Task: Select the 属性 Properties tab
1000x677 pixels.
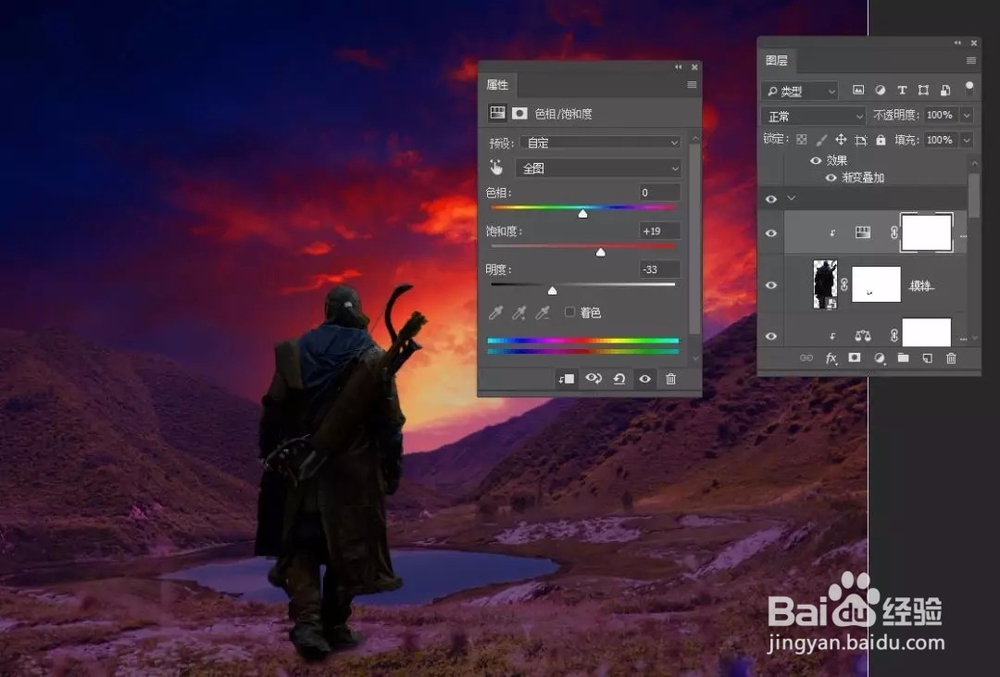Action: click(x=497, y=85)
